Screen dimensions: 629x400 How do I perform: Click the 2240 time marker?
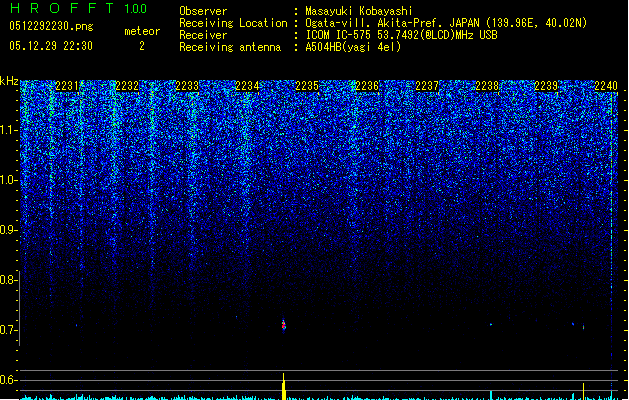606,86
